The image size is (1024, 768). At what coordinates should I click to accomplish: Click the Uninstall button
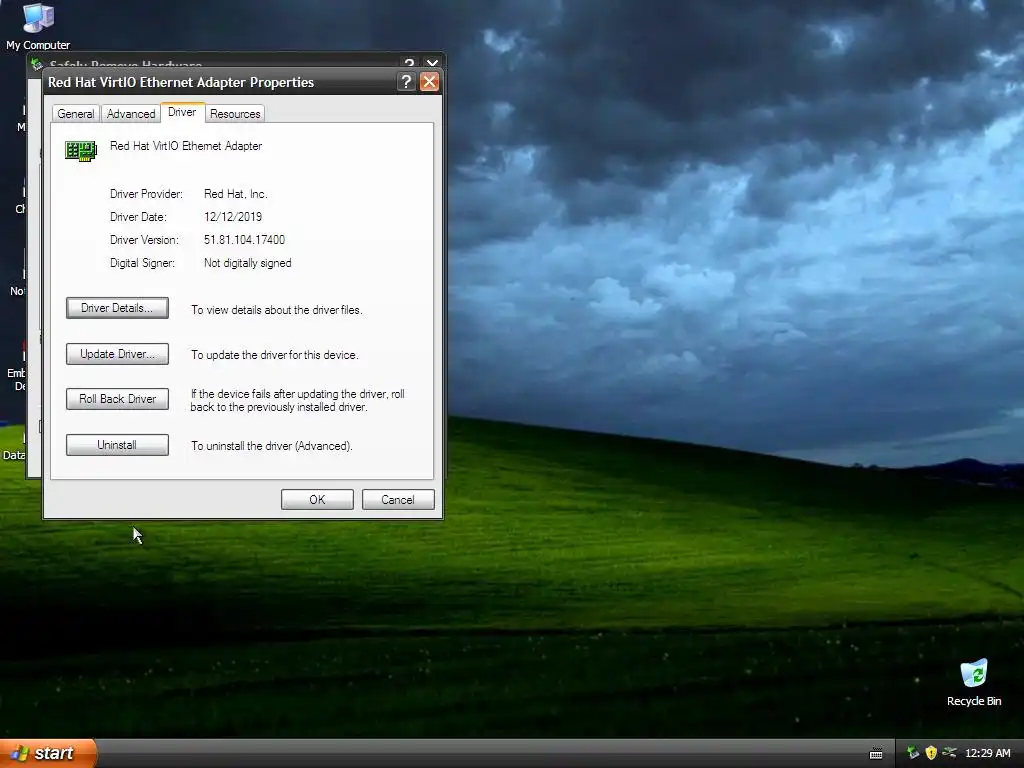point(117,445)
